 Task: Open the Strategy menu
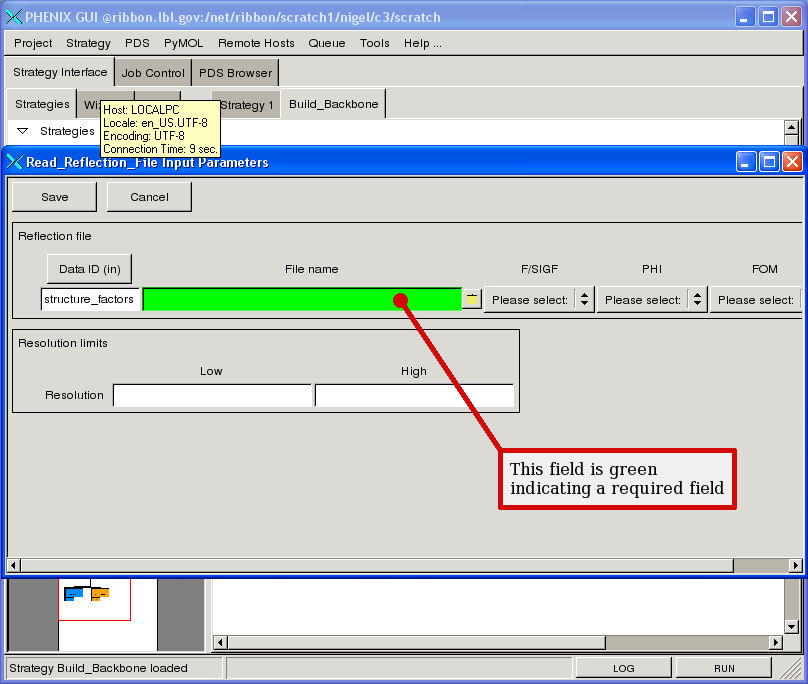click(x=88, y=43)
